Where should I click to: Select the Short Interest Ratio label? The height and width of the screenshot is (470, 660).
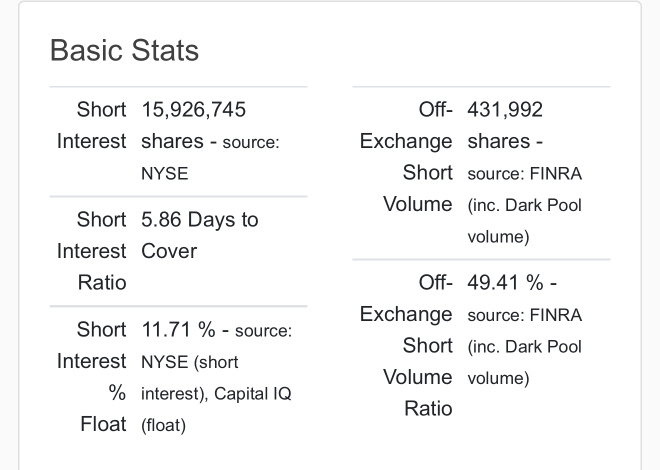tap(91, 251)
